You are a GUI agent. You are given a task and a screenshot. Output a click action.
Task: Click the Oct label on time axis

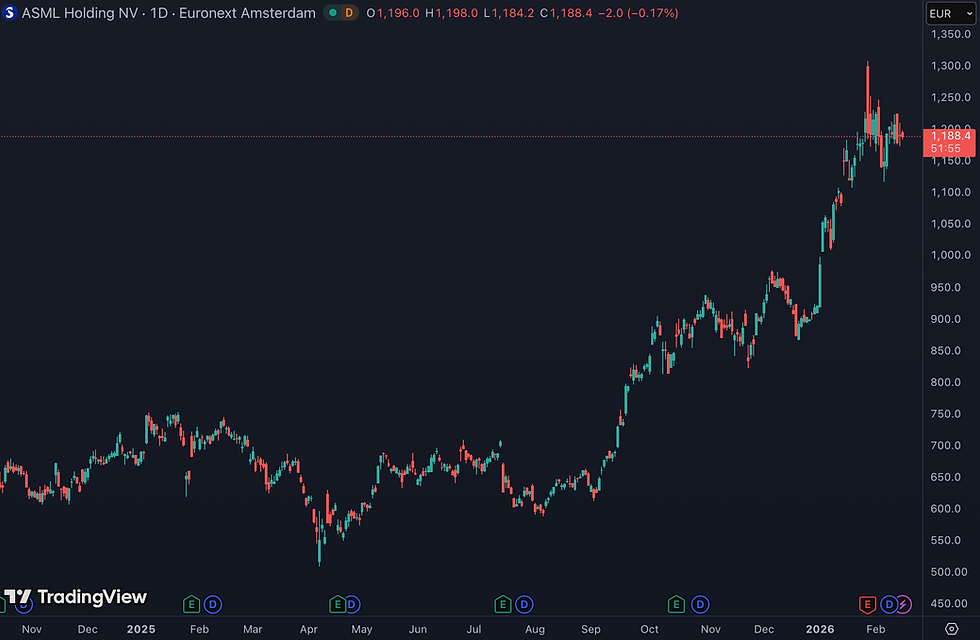649,629
